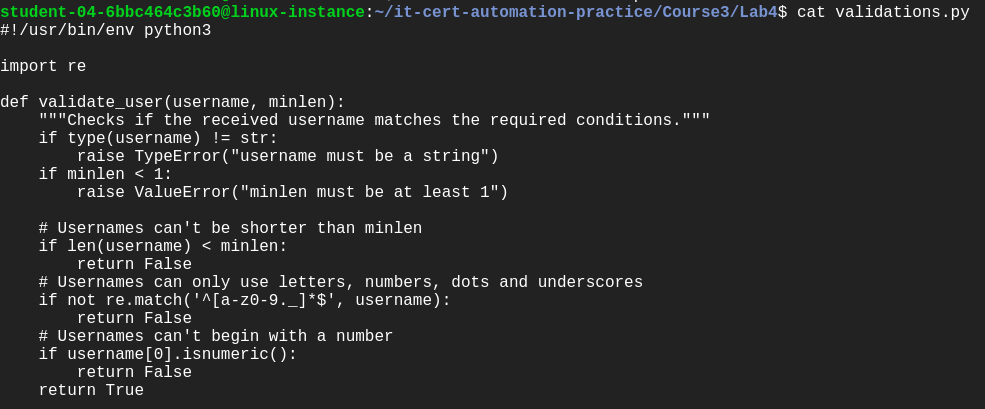Click the comment about shorter than minlen

click(x=231, y=228)
